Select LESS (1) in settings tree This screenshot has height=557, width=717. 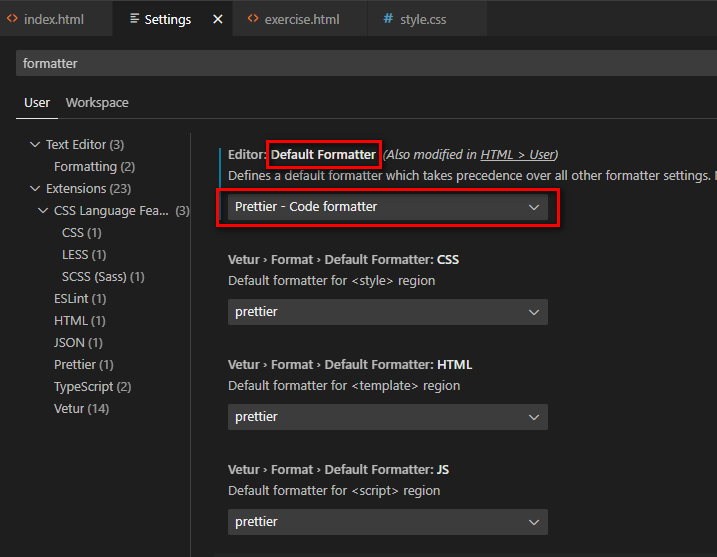pos(84,254)
